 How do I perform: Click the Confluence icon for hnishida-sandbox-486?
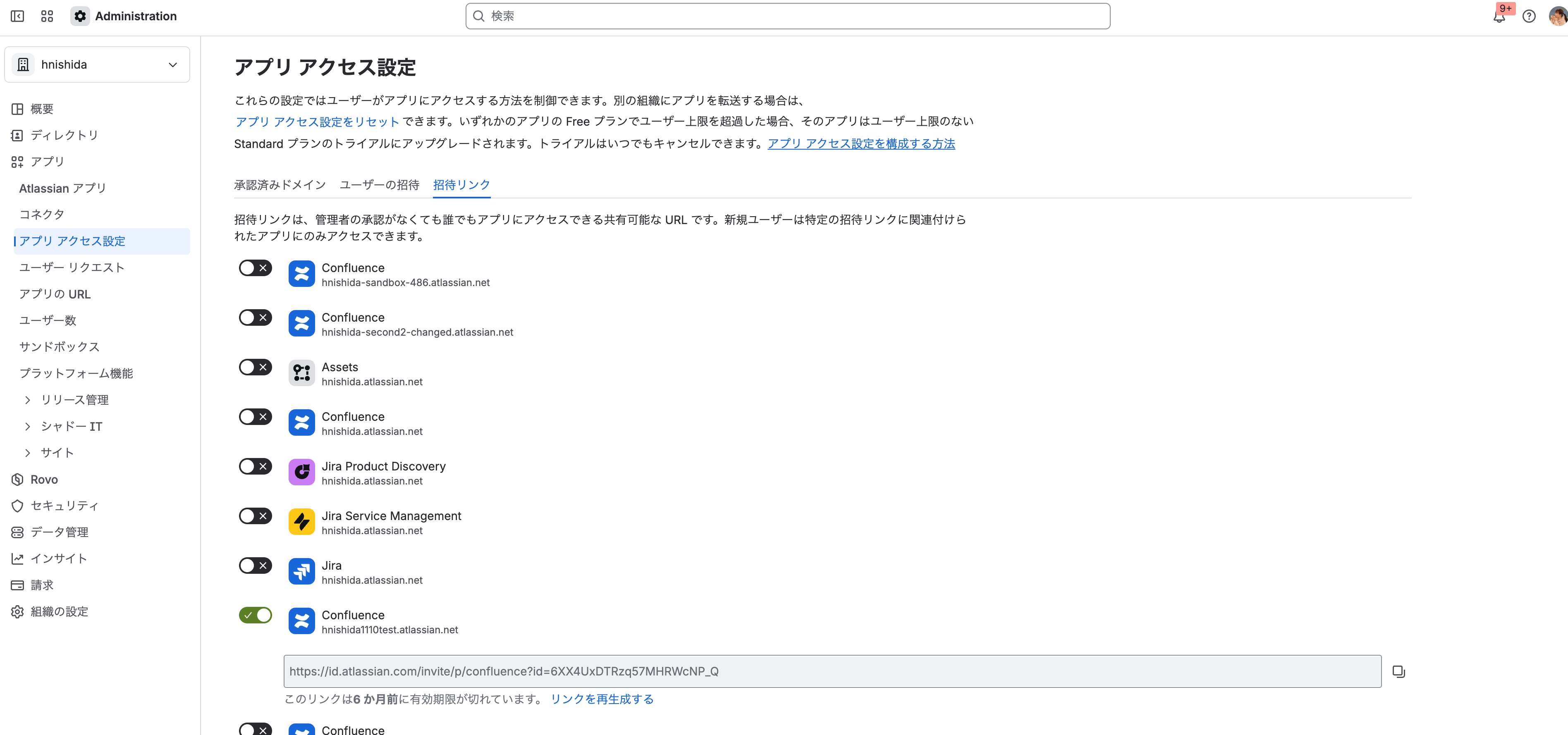pyautogui.click(x=301, y=274)
